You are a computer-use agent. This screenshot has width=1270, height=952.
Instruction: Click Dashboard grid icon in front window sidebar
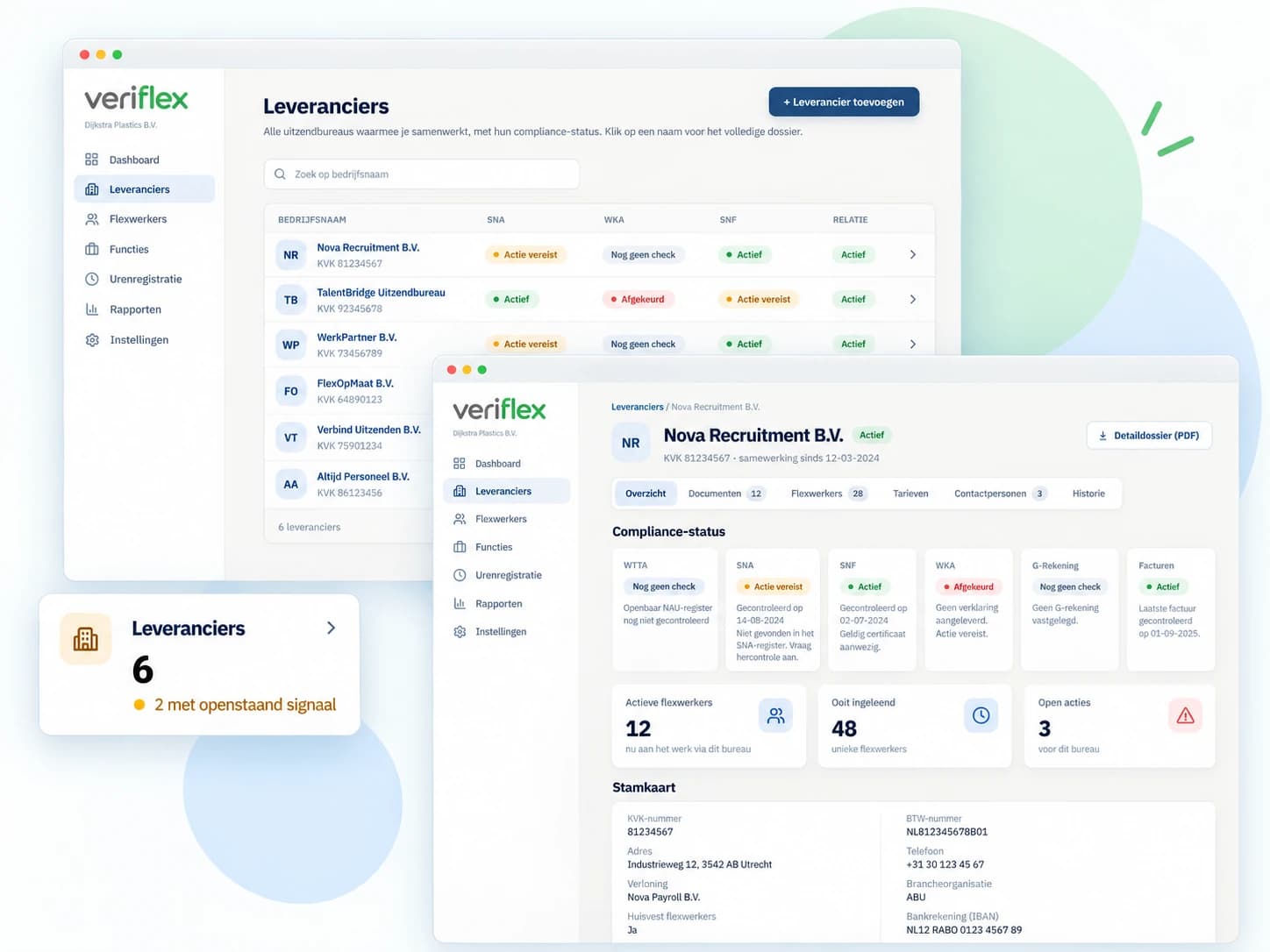coord(459,464)
